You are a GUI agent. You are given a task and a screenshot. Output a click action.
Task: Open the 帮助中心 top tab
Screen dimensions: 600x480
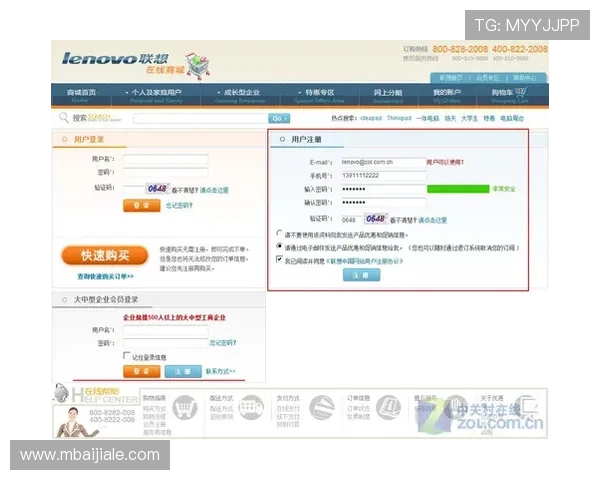524,78
